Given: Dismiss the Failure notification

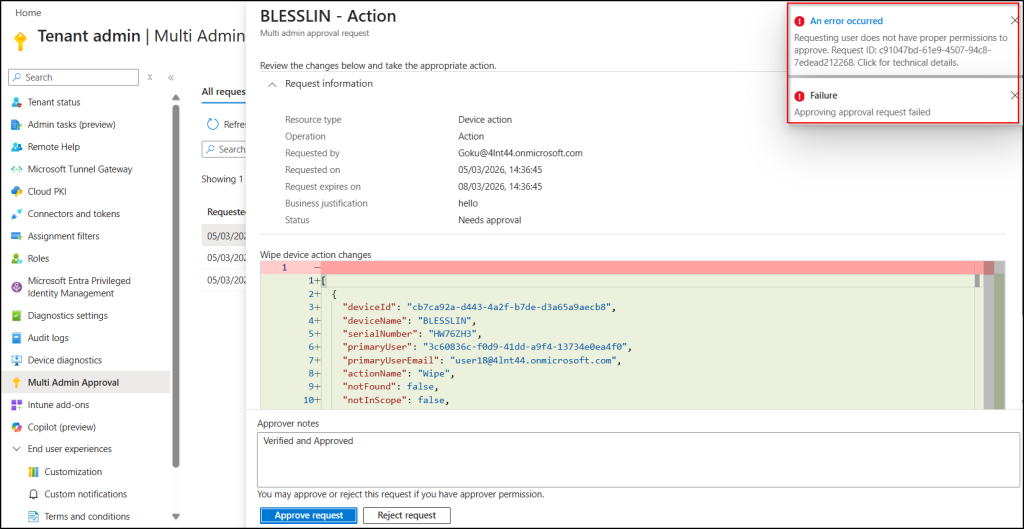Looking at the screenshot, I should click(1014, 95).
